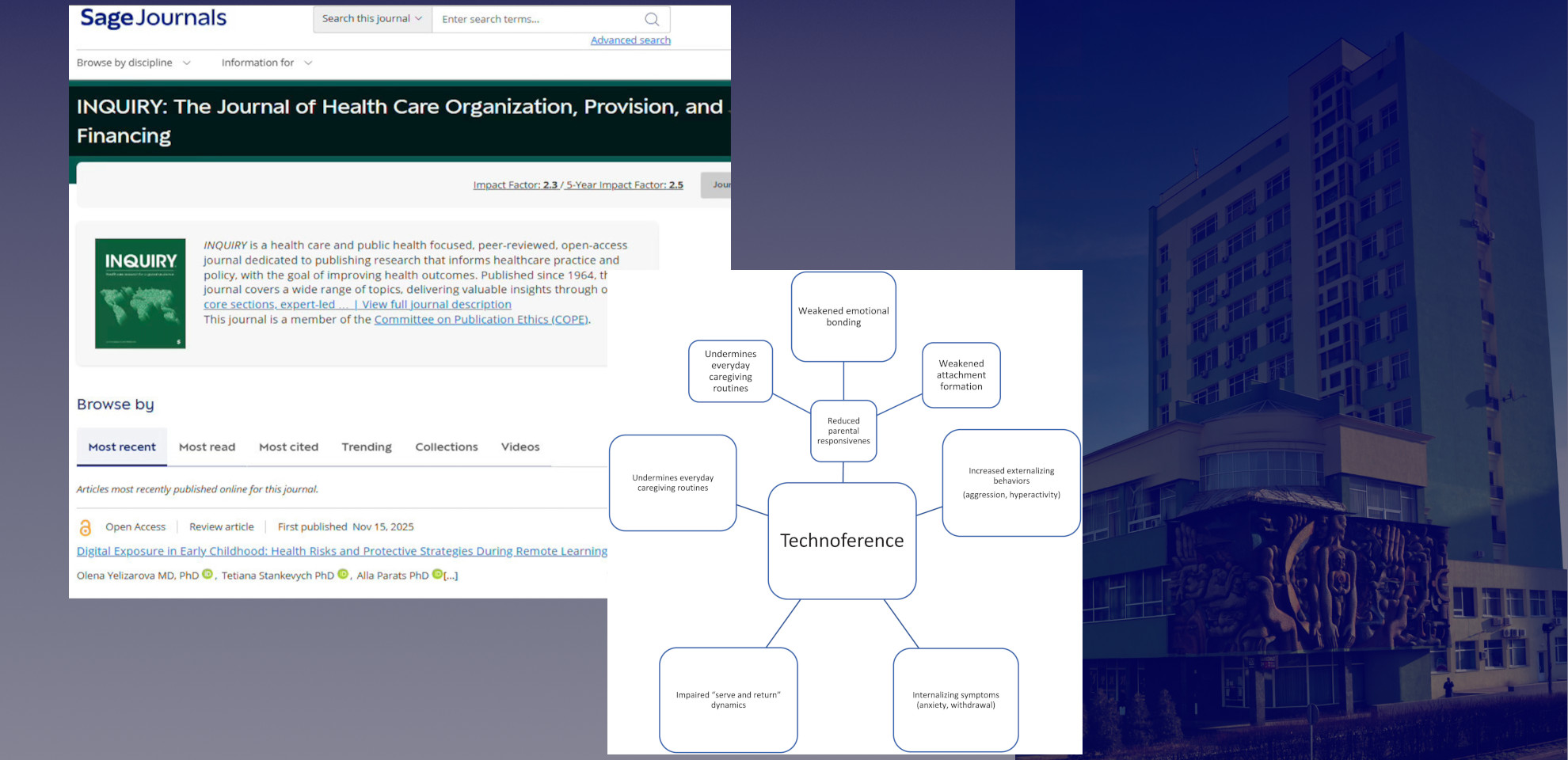Image resolution: width=1568 pixels, height=760 pixels.
Task: Click Olena Yelizarova's ORCID icon
Action: pos(207,575)
